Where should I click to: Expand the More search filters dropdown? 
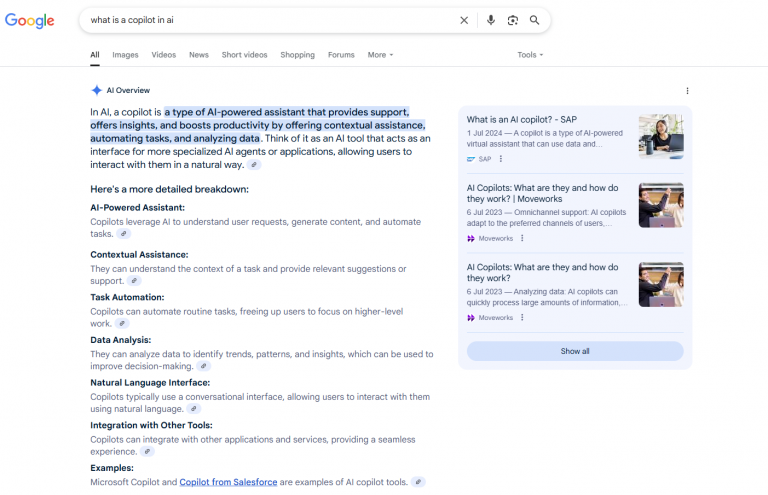tap(380, 55)
